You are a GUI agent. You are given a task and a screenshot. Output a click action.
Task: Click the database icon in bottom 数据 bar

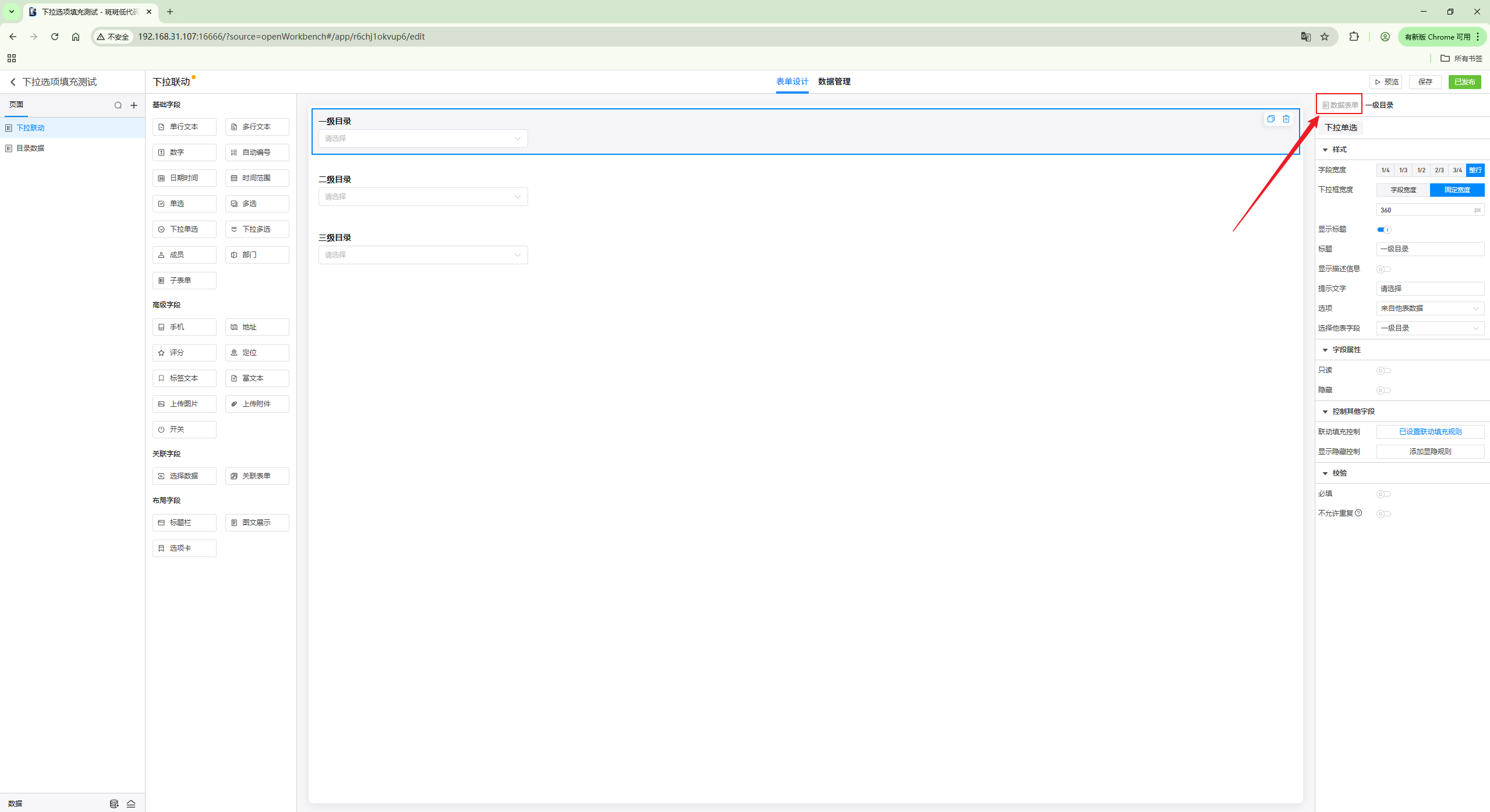pyautogui.click(x=114, y=804)
